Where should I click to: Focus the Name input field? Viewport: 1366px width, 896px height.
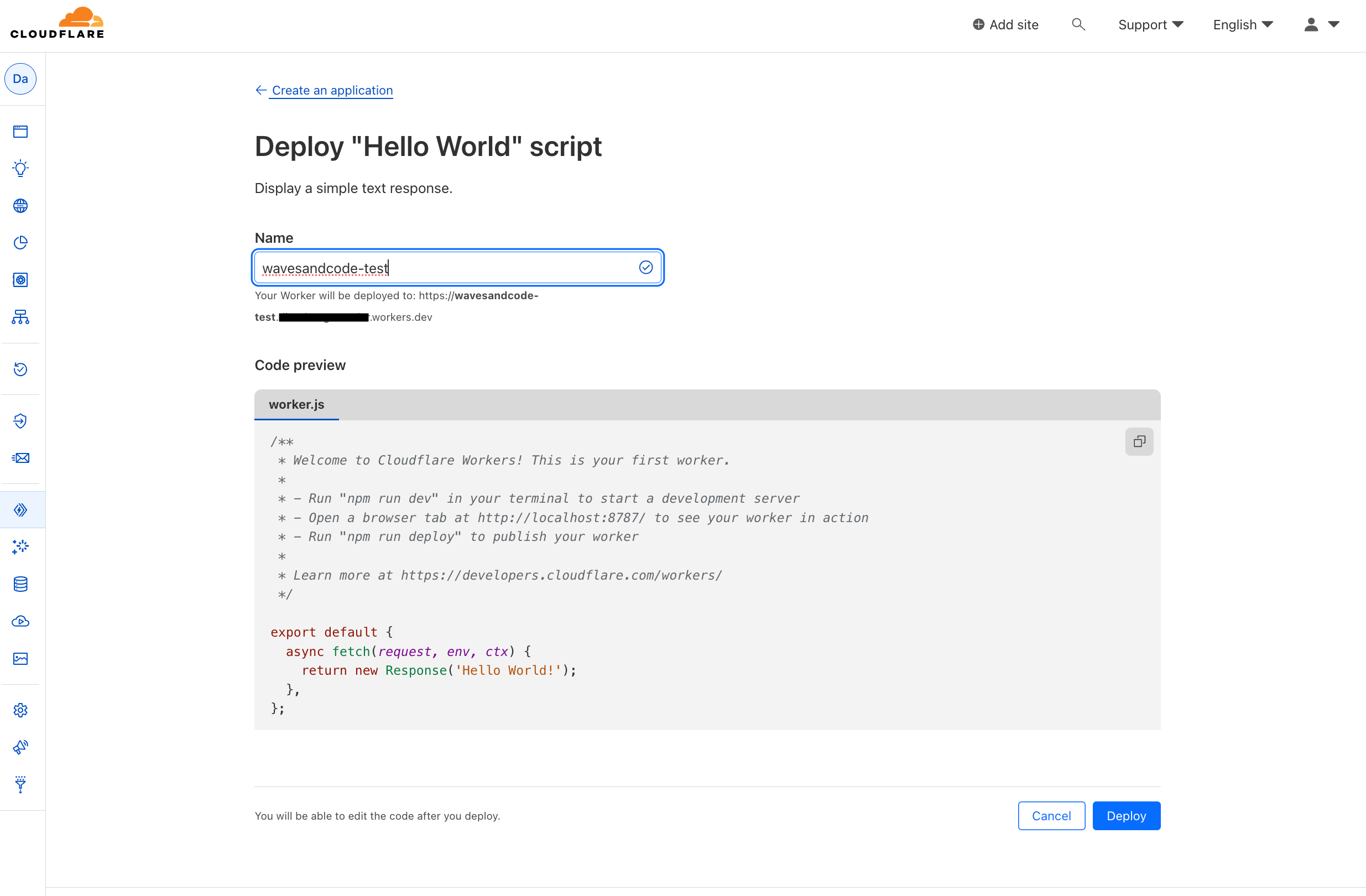(458, 268)
